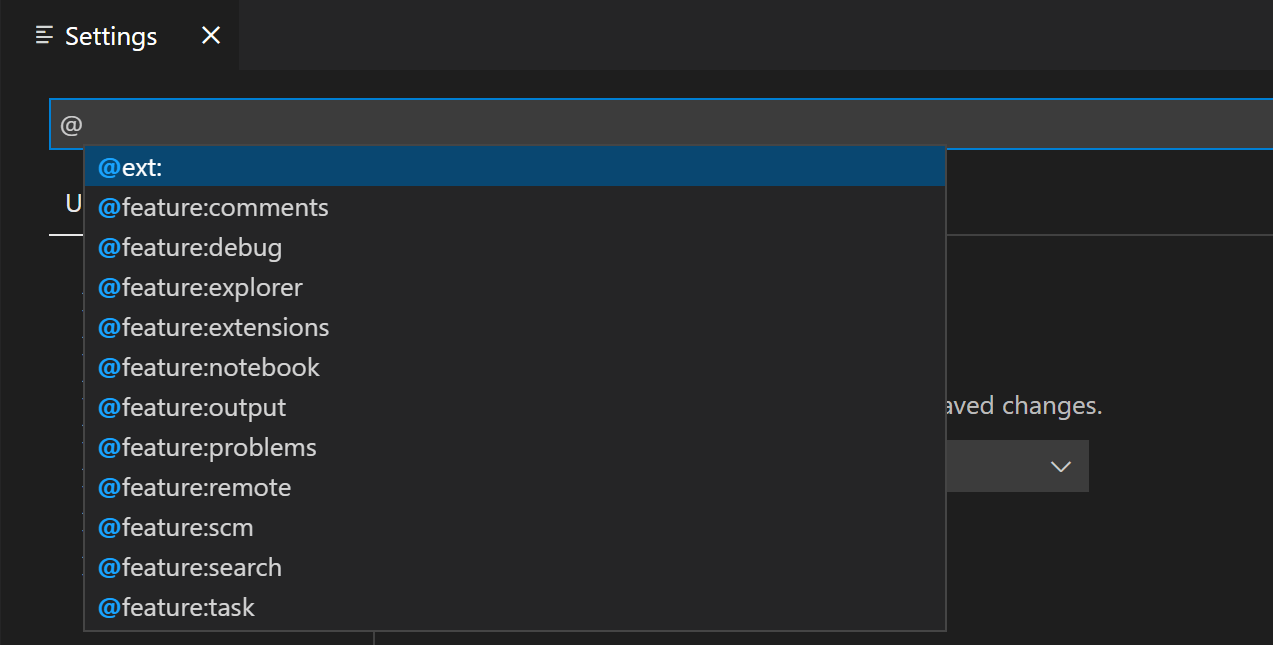This screenshot has height=645, width=1273.
Task: Close the Settings editor tab
Action: (x=210, y=34)
